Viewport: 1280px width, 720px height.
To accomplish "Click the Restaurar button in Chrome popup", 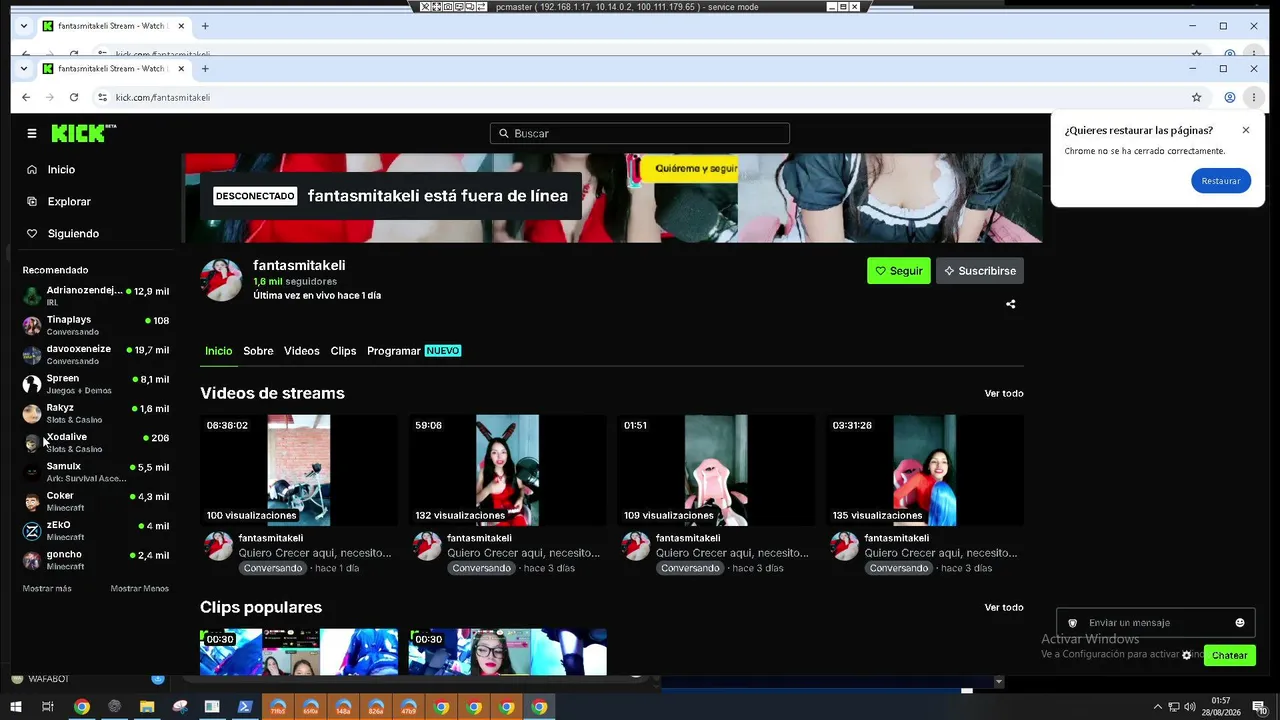I will point(1221,181).
